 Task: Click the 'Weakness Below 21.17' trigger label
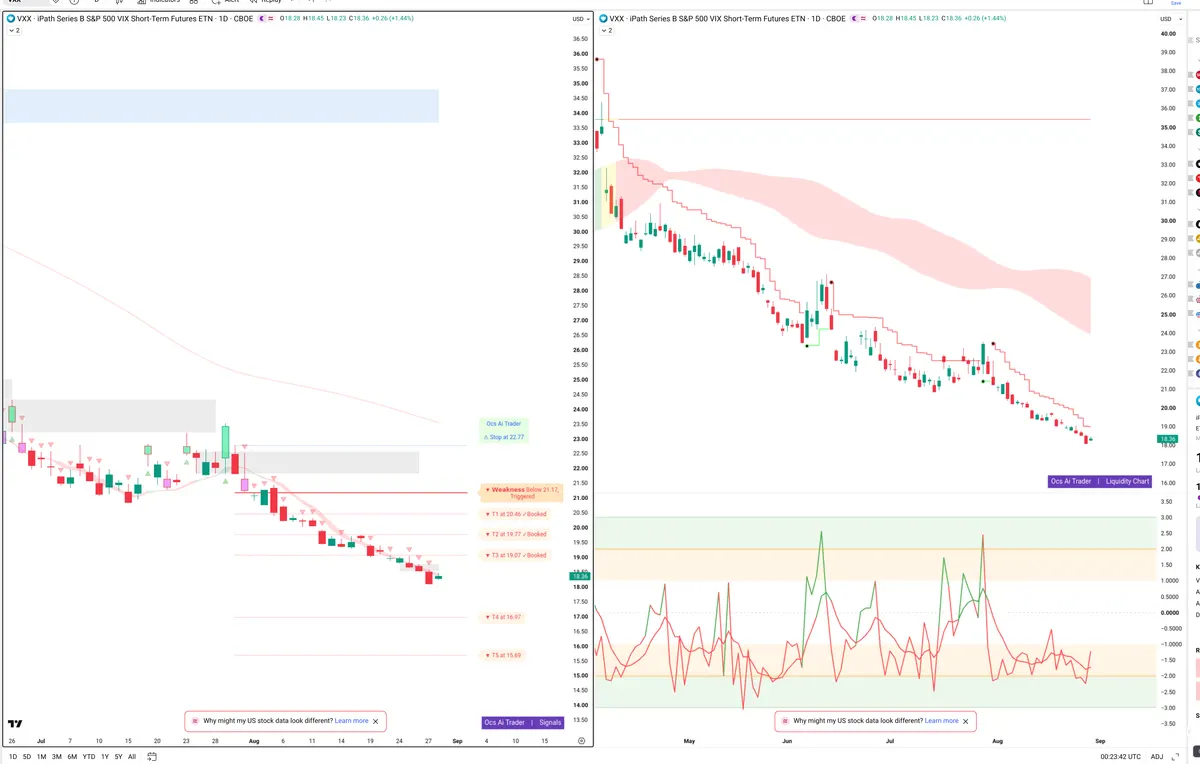(x=522, y=492)
